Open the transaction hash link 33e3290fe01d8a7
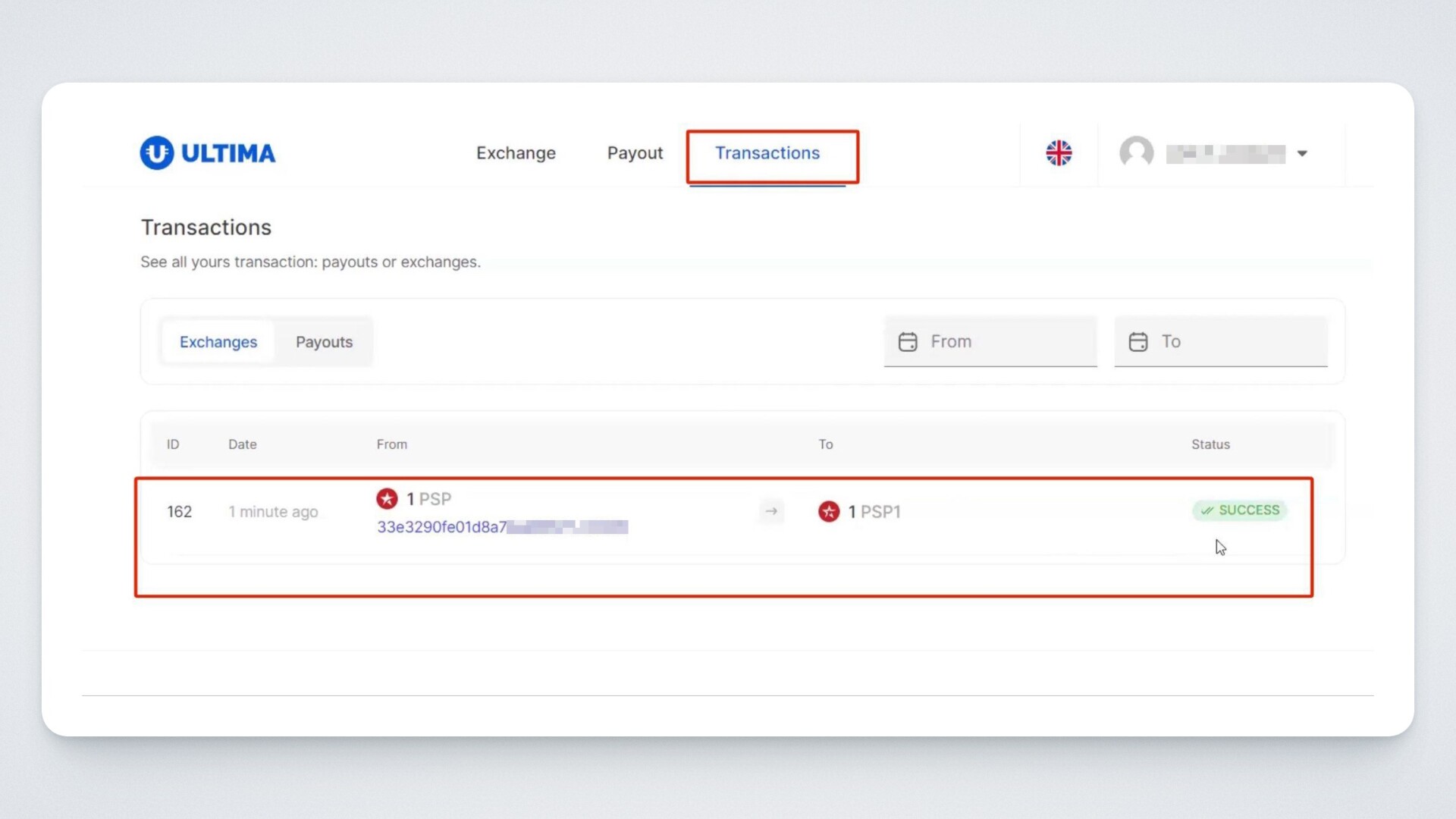 (x=442, y=527)
